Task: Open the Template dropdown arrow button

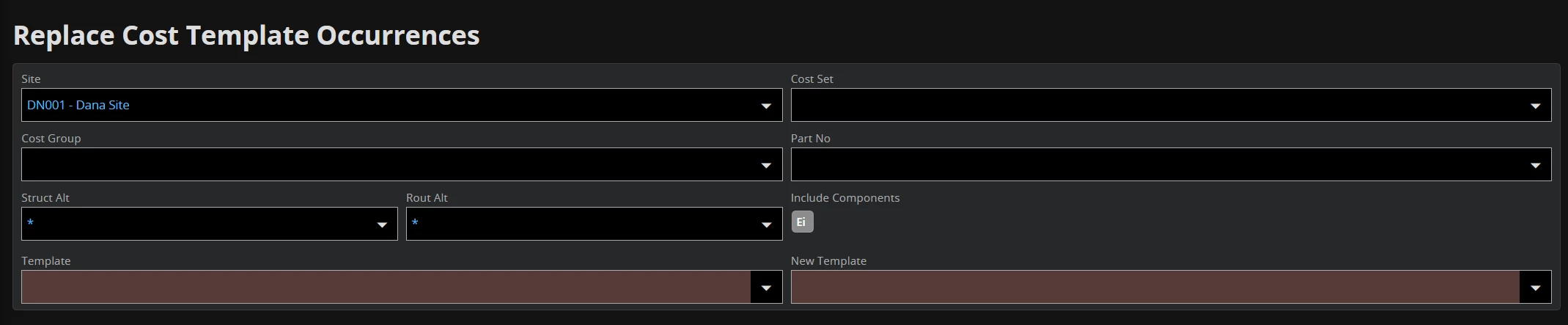Action: tap(766, 288)
